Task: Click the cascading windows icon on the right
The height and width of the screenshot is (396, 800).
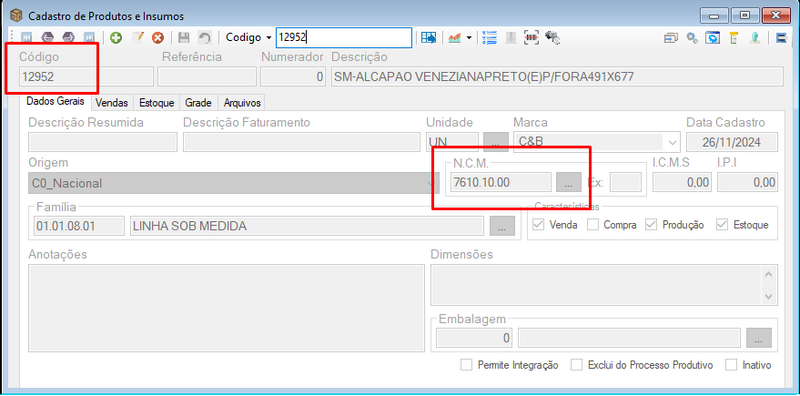Action: (671, 38)
